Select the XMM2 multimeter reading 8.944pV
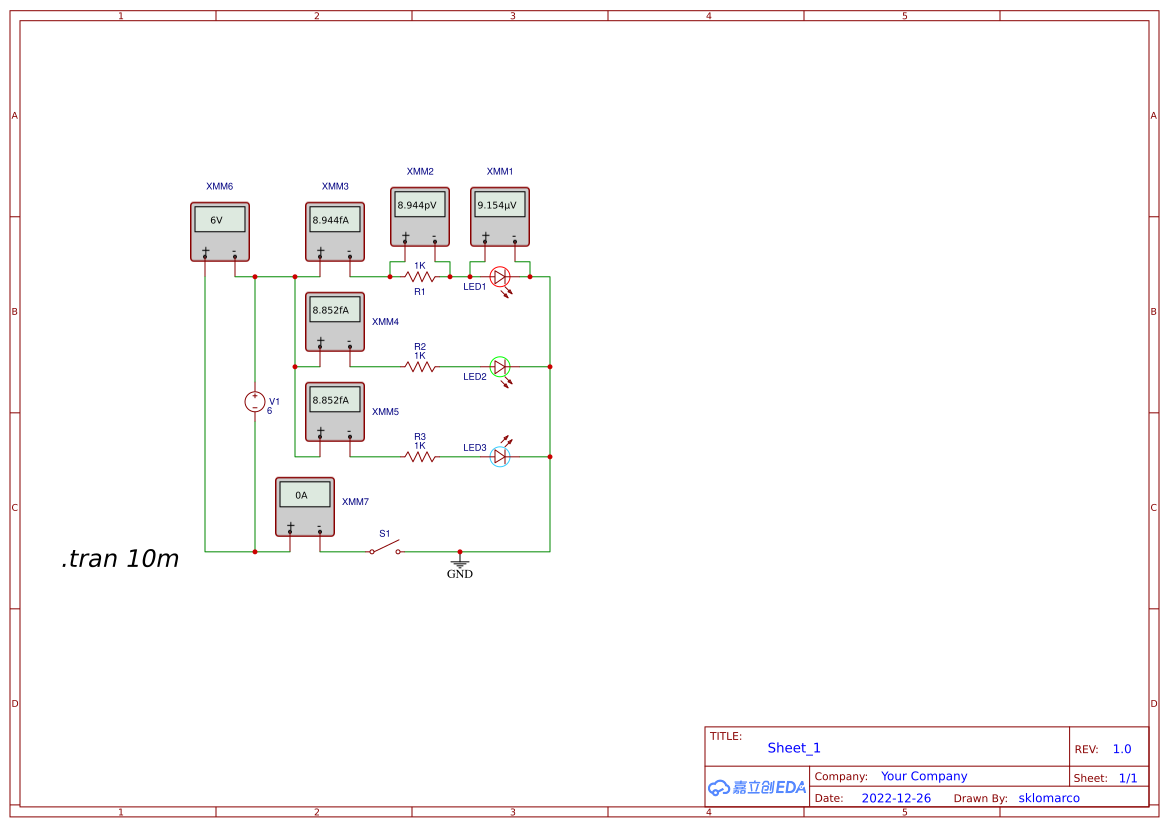 pos(419,216)
